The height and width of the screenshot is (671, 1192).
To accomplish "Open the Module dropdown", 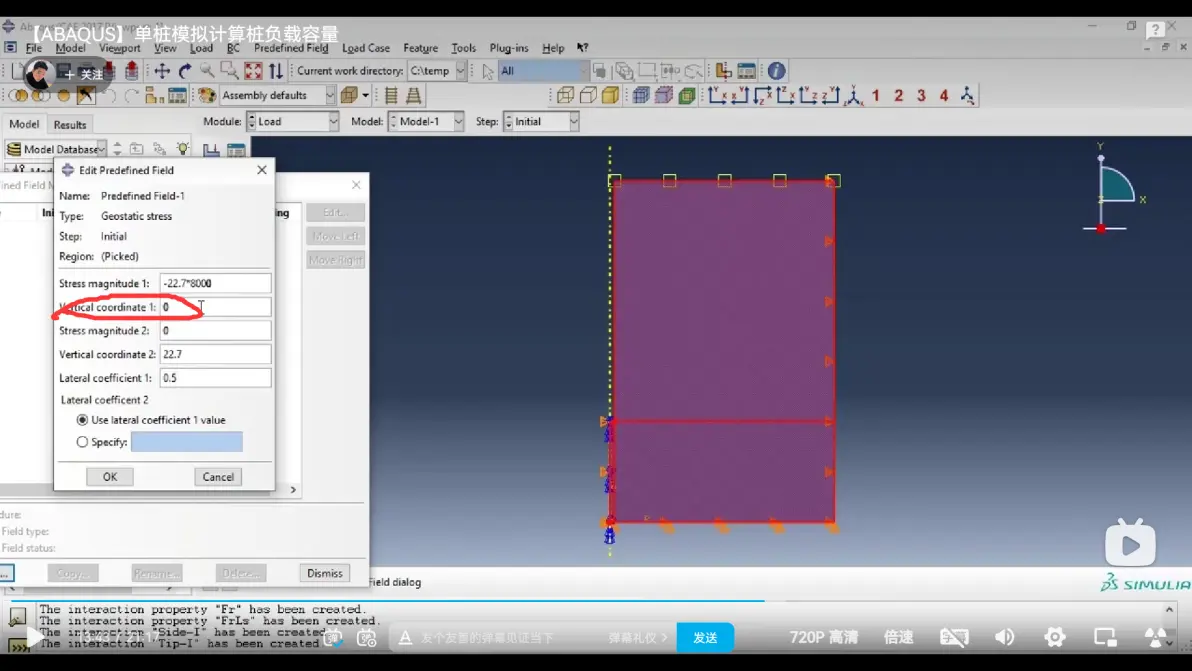I will pos(293,122).
